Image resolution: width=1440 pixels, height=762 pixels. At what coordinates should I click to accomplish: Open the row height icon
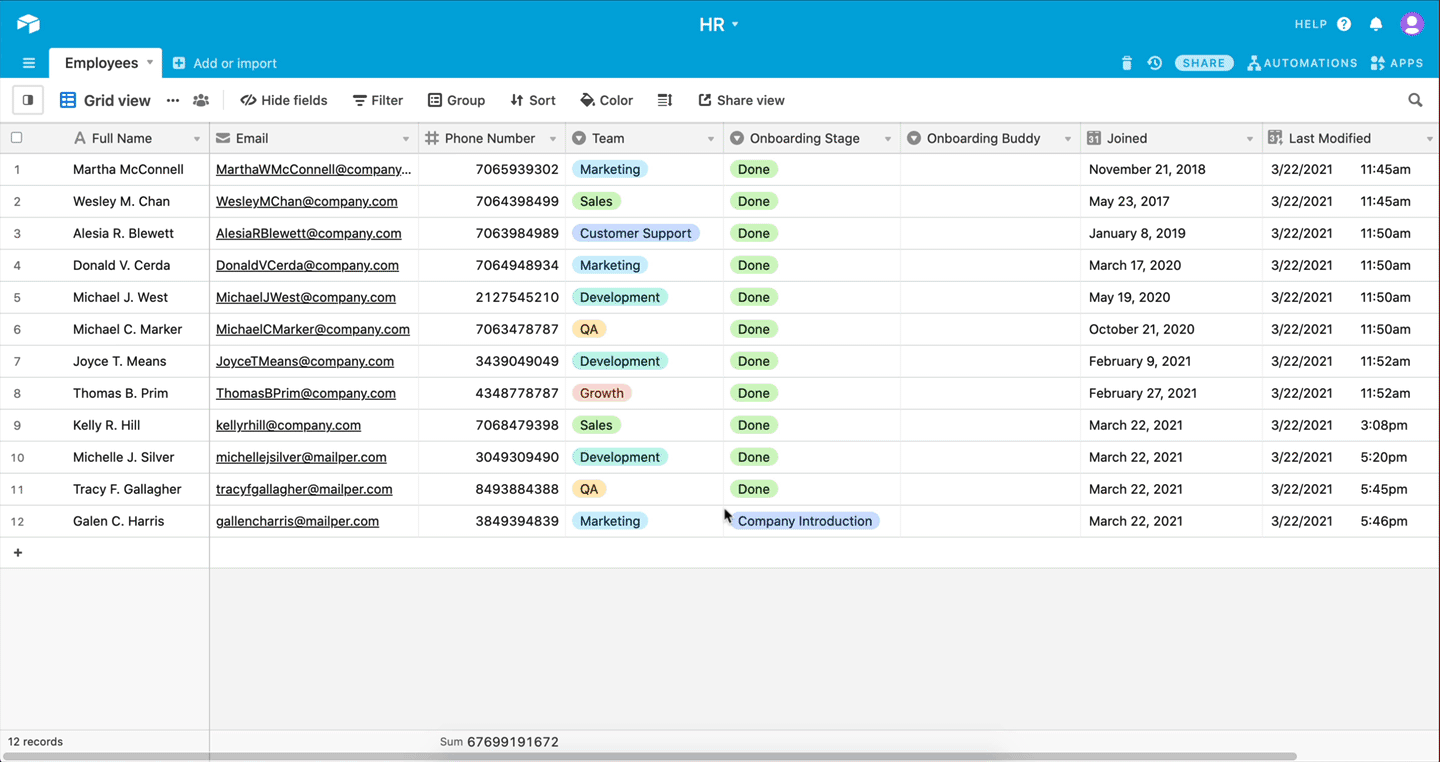(x=665, y=100)
